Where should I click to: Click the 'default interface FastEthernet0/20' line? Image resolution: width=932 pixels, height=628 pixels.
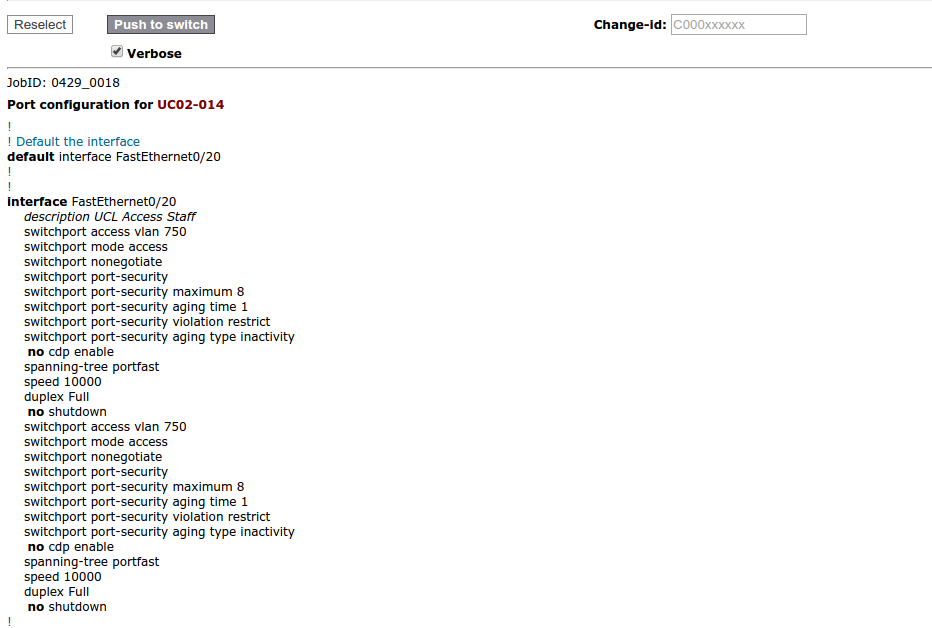(114, 157)
